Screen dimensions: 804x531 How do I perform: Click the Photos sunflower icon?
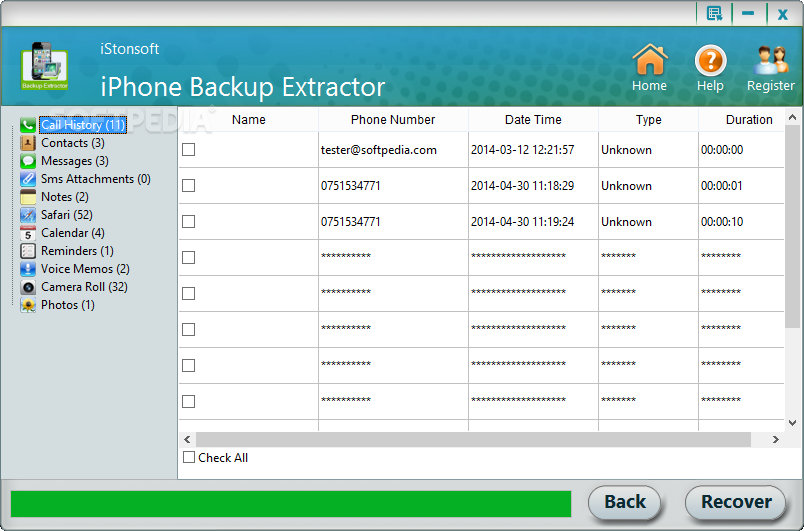point(28,305)
